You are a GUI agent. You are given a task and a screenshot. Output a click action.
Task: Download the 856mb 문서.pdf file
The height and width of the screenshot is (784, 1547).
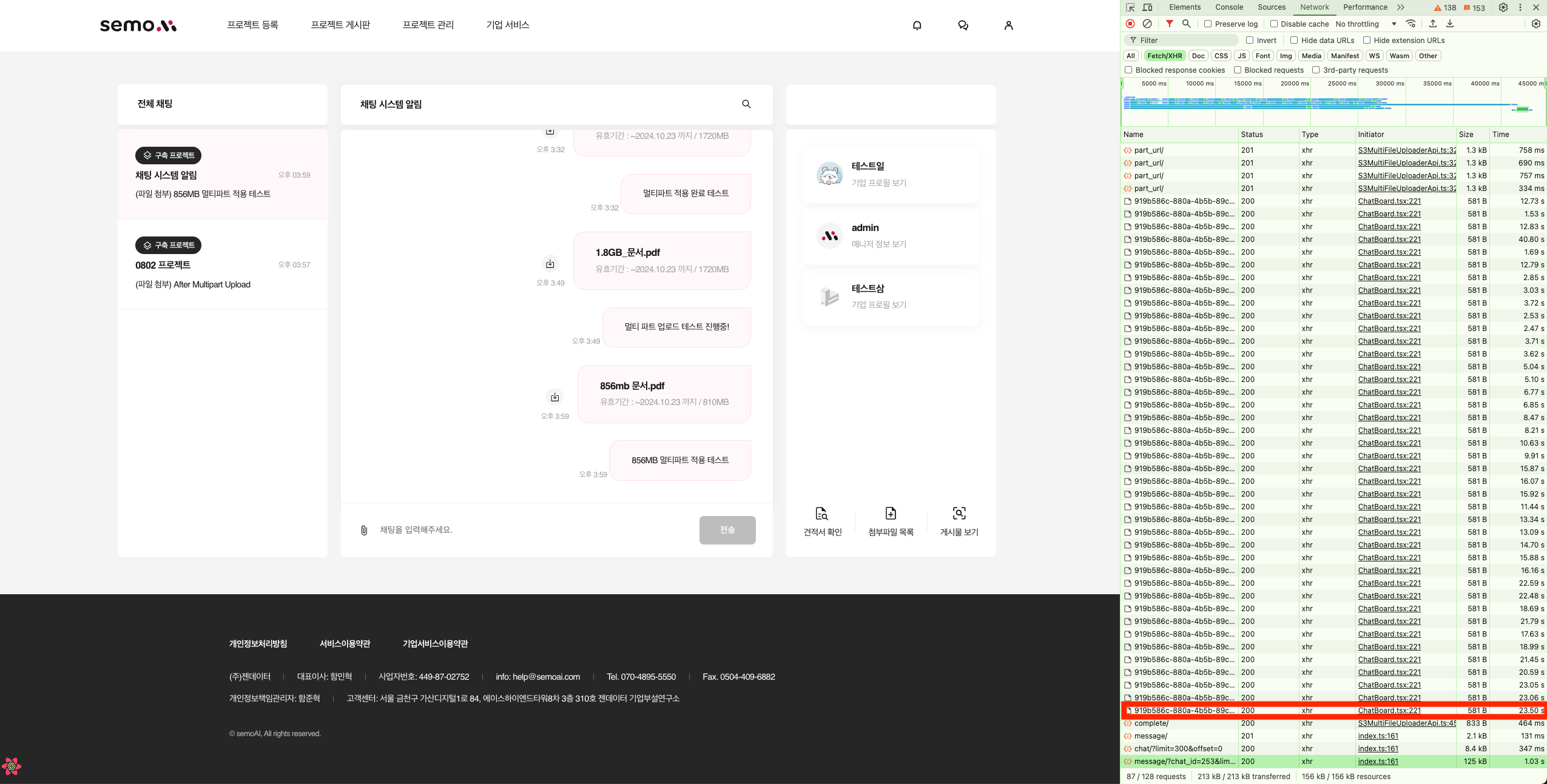(x=554, y=397)
